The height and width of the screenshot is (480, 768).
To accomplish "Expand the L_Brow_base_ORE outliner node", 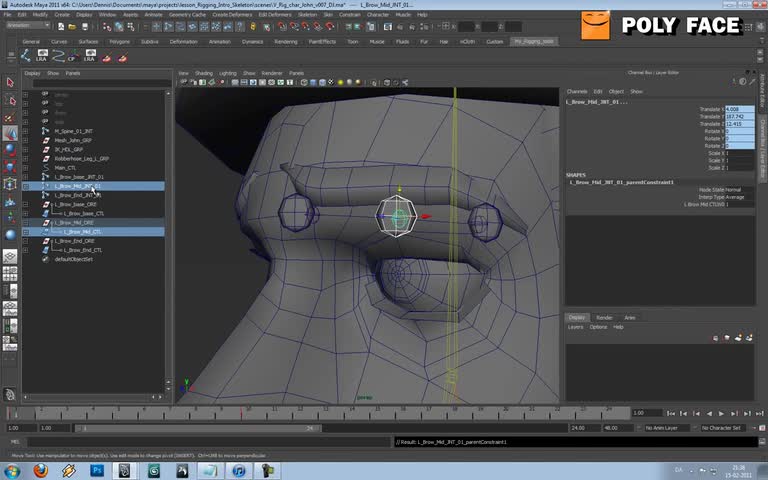I will [x=25, y=204].
